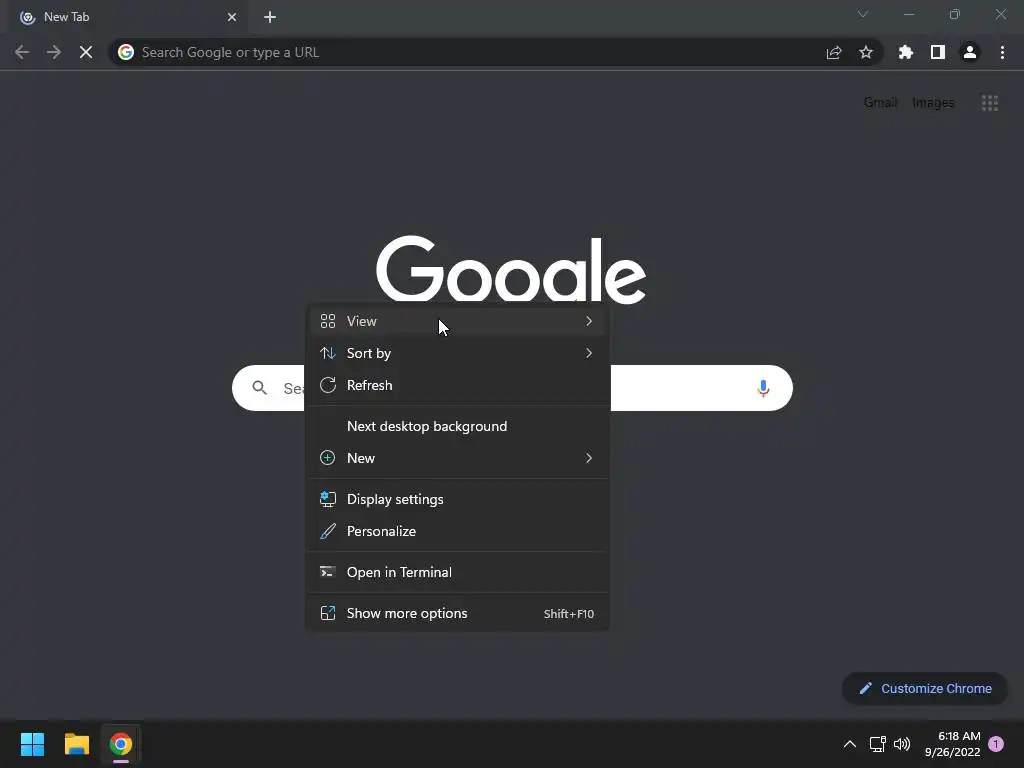Screen dimensions: 1024x768
Task: Choose Personalize in the context menu
Action: [x=457, y=532]
